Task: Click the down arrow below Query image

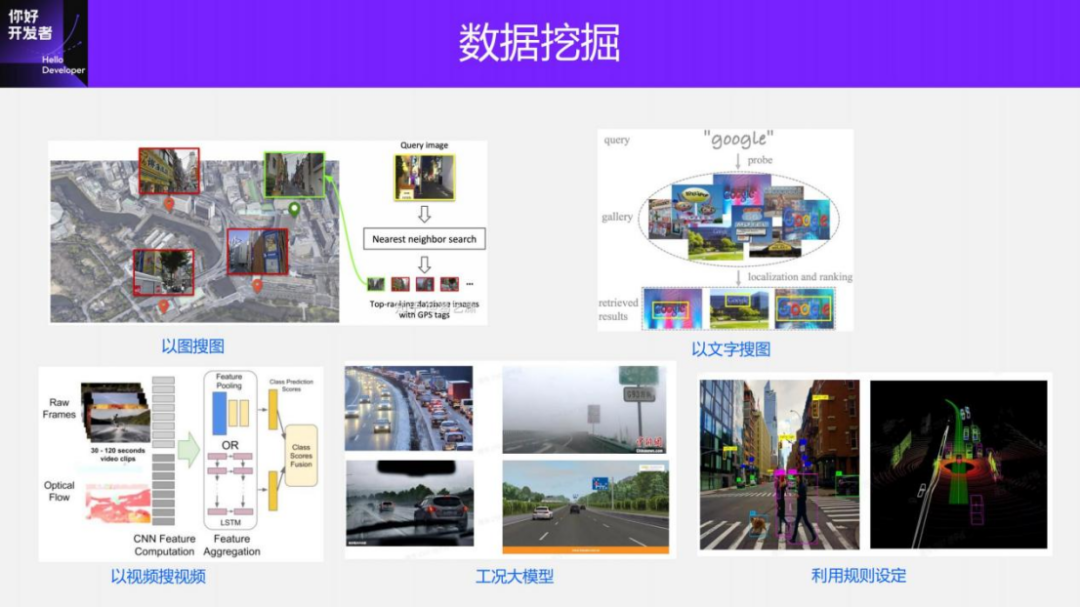Action: (x=424, y=214)
